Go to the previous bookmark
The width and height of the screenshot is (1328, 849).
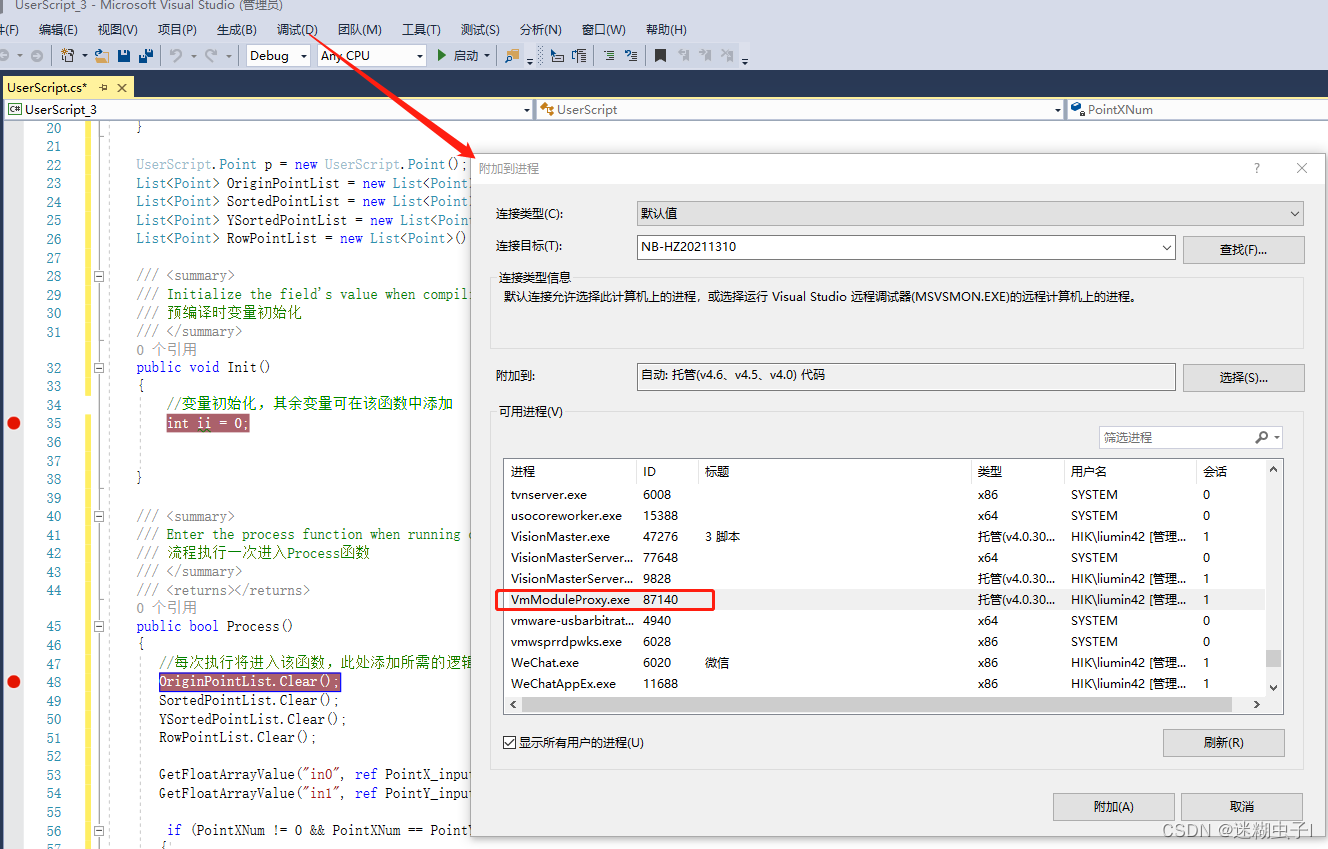point(684,56)
